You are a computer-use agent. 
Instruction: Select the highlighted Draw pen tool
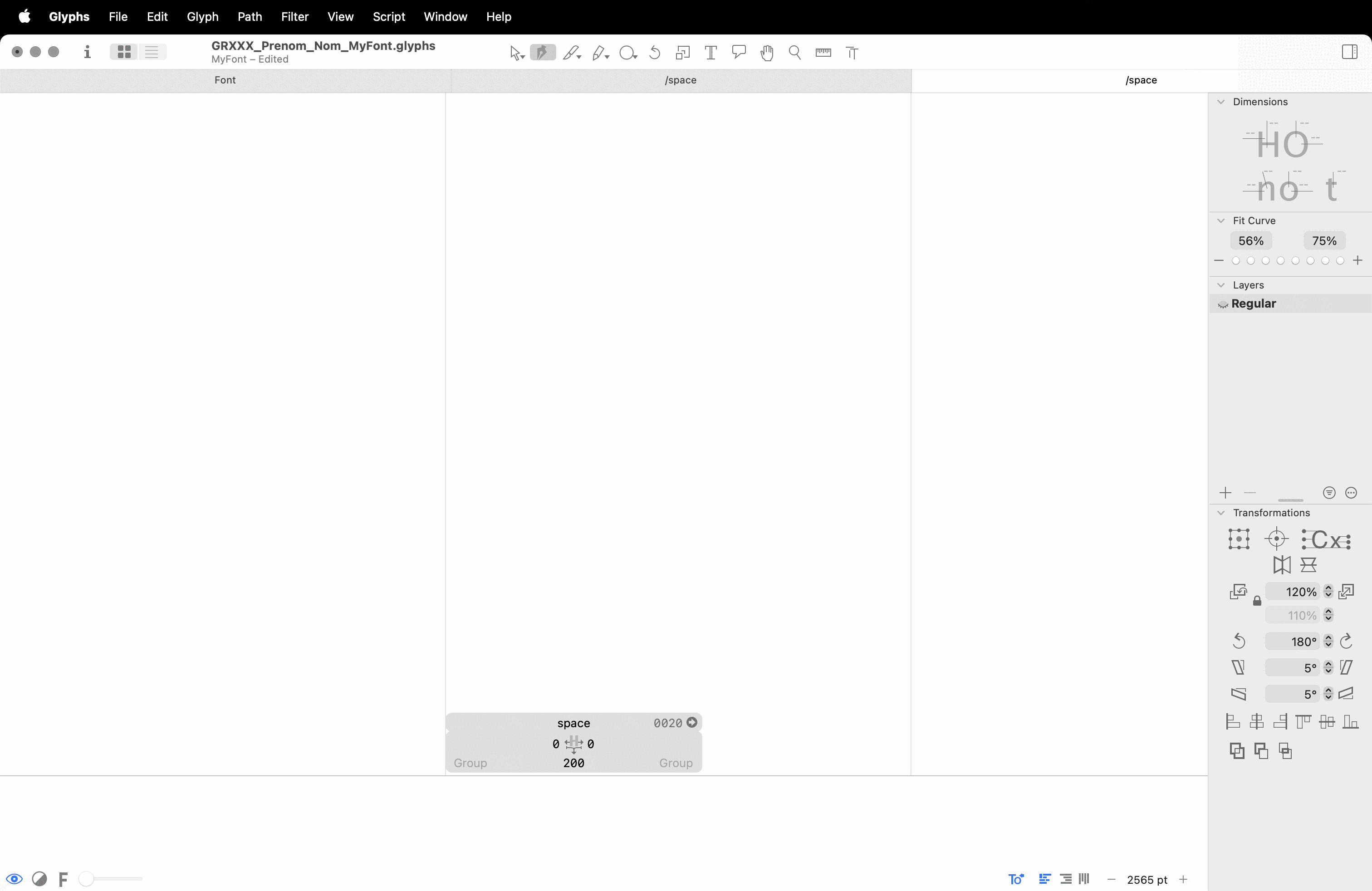[x=543, y=53]
